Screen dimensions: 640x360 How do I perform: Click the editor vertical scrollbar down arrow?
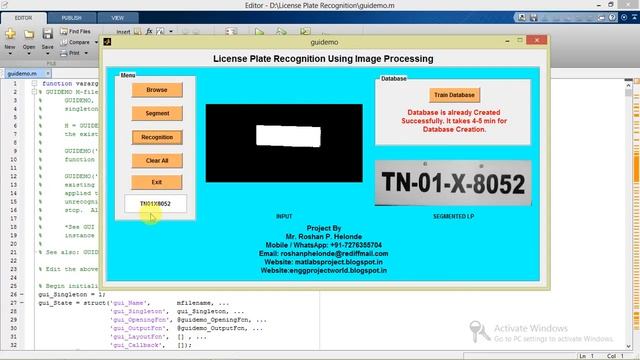click(x=628, y=347)
